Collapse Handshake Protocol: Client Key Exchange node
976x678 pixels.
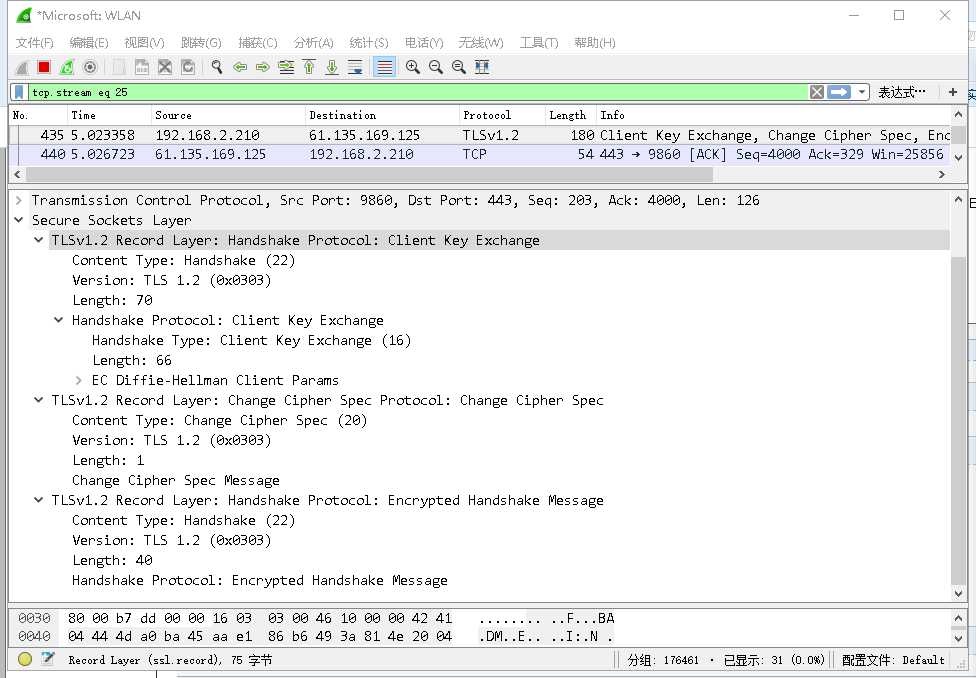(59, 320)
